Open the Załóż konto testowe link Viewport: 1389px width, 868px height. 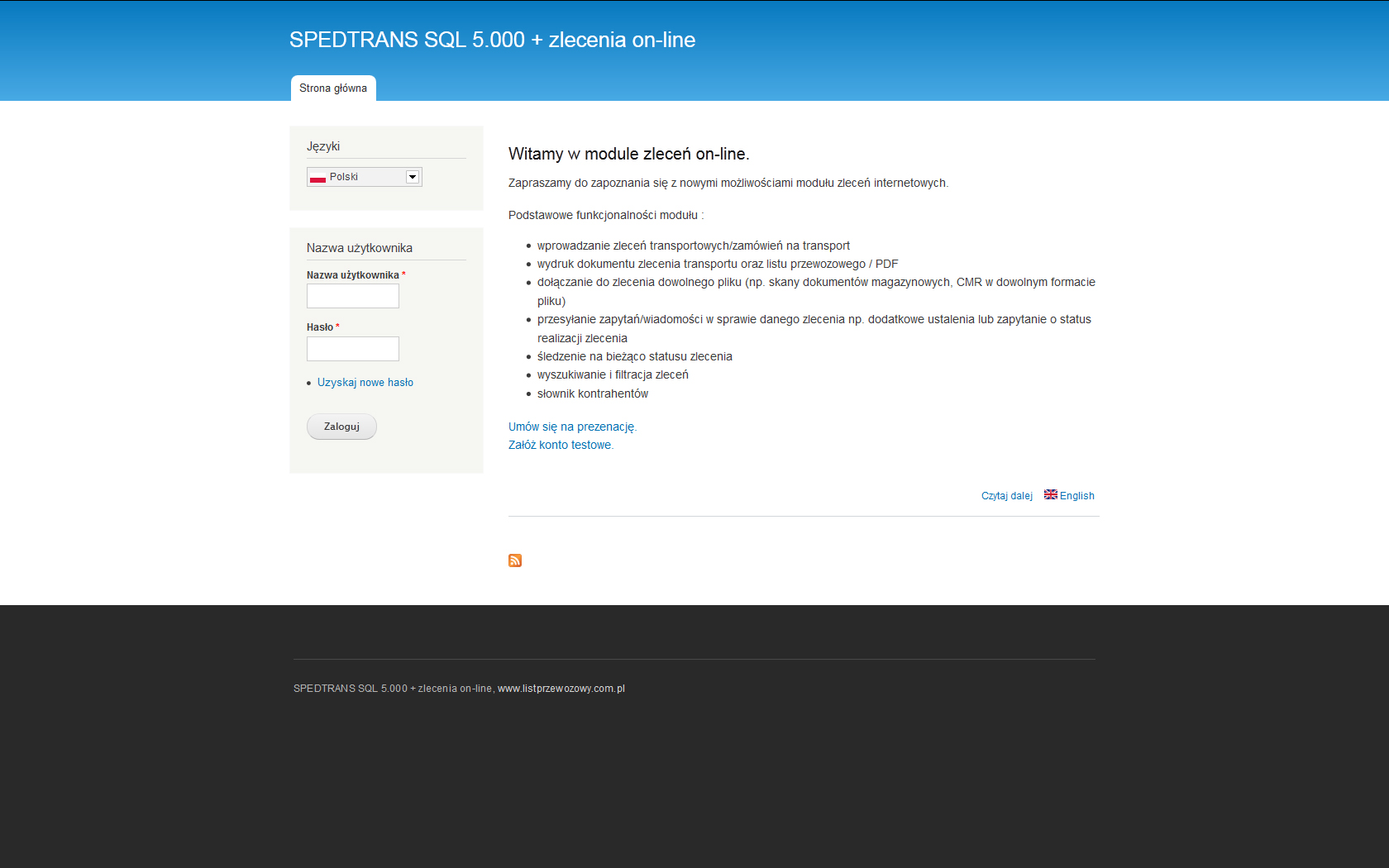(561, 445)
